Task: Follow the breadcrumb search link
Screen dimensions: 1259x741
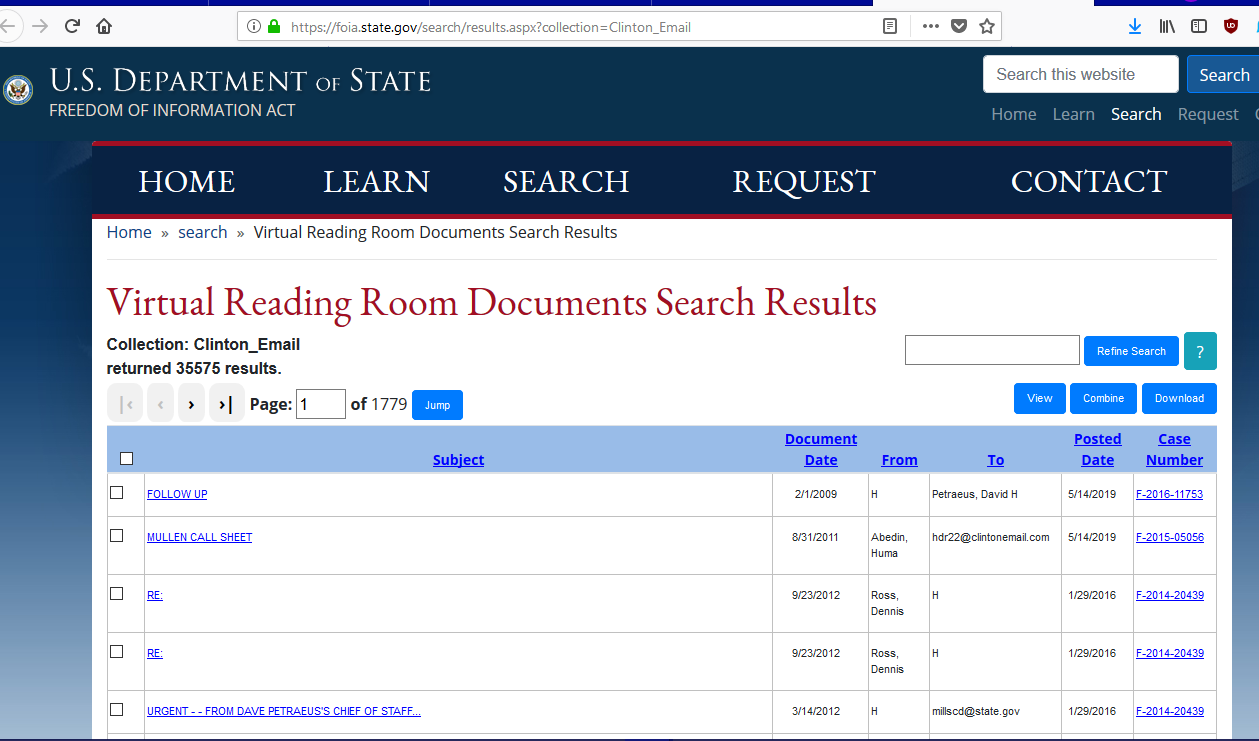Action: pyautogui.click(x=203, y=232)
